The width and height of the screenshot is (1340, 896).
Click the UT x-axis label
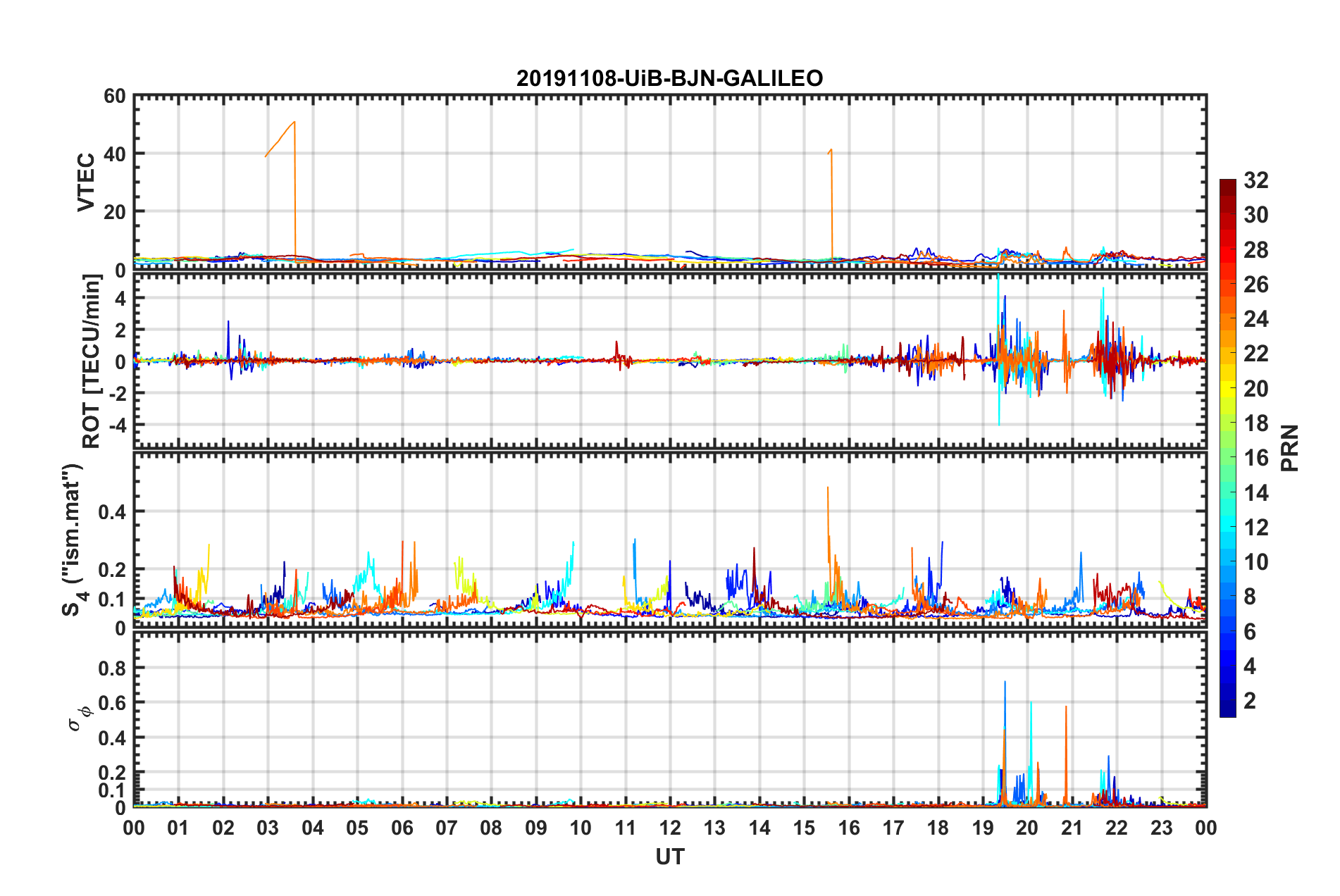pos(669,857)
